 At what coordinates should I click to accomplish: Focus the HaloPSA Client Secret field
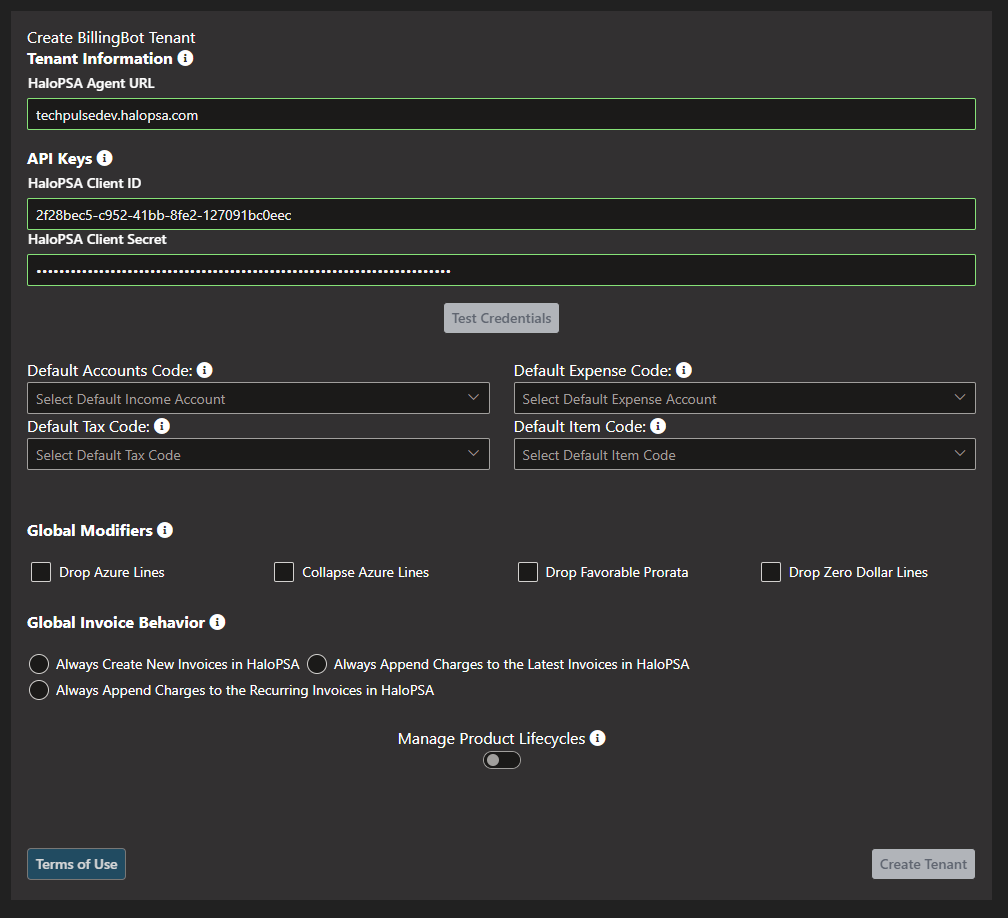pos(501,270)
